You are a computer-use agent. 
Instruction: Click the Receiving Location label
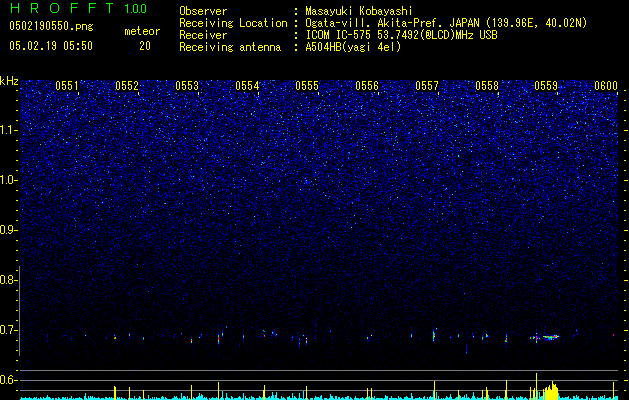click(x=233, y=23)
